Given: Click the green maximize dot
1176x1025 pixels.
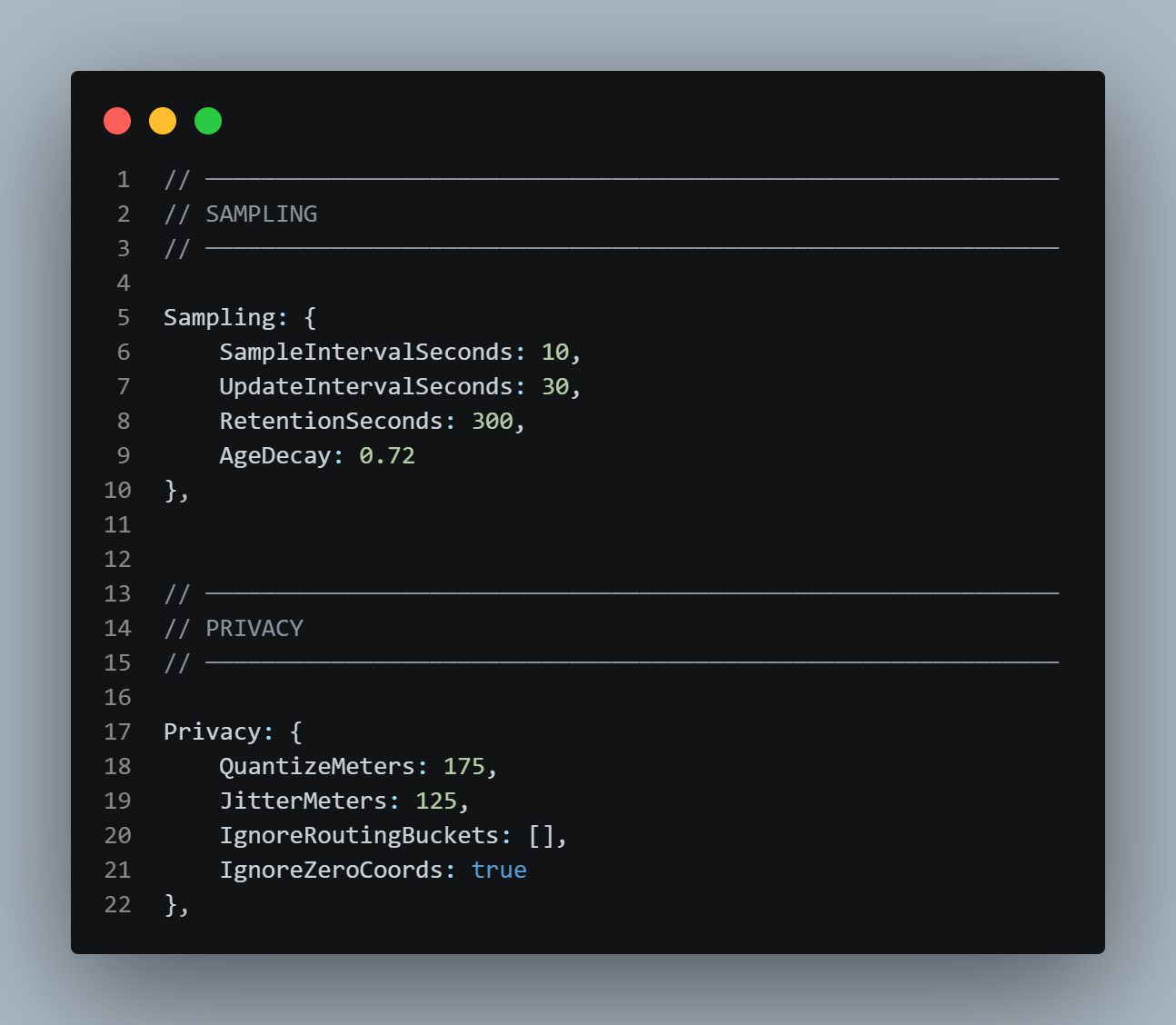Looking at the screenshot, I should click(x=208, y=121).
